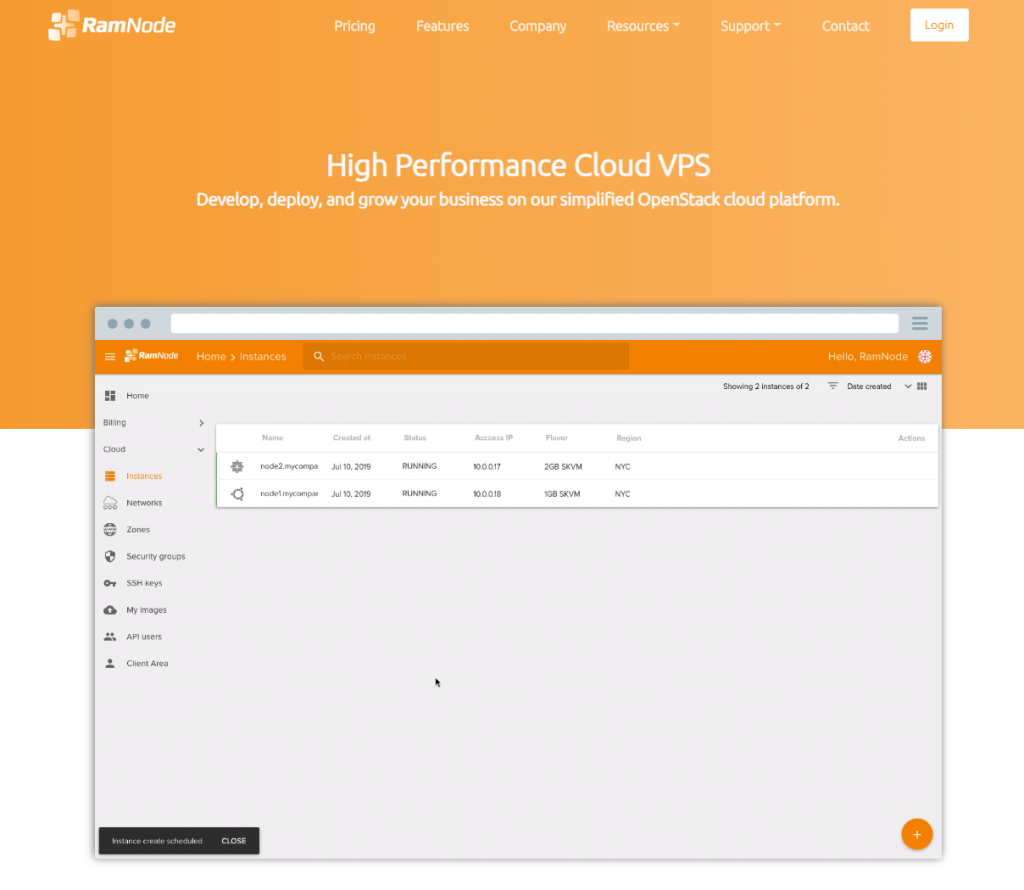Open the Company page

pyautogui.click(x=537, y=26)
